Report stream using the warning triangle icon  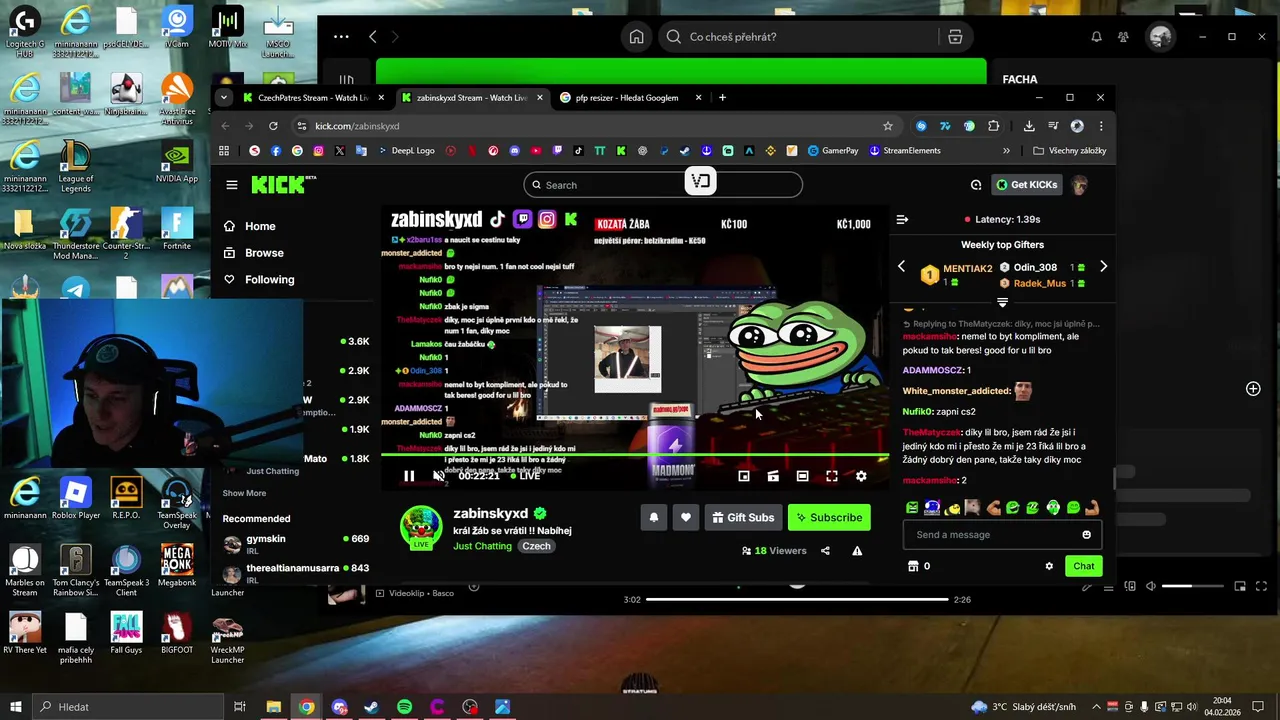(857, 551)
